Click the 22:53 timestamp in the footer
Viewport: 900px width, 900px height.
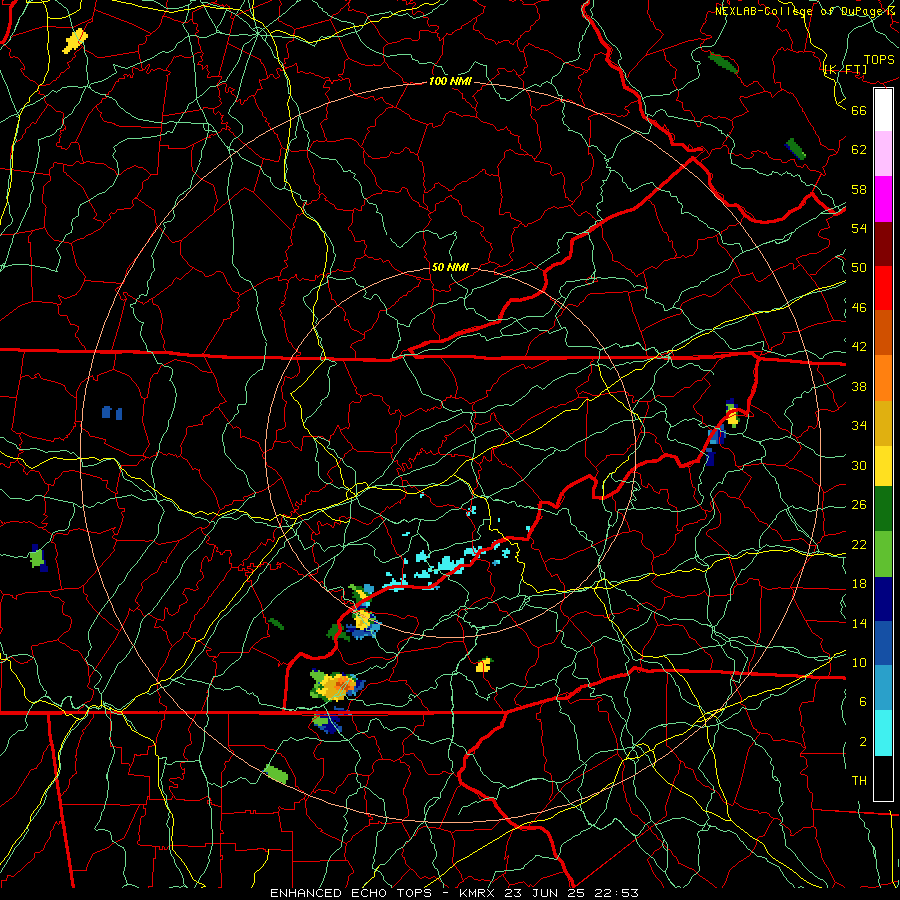(x=616, y=893)
